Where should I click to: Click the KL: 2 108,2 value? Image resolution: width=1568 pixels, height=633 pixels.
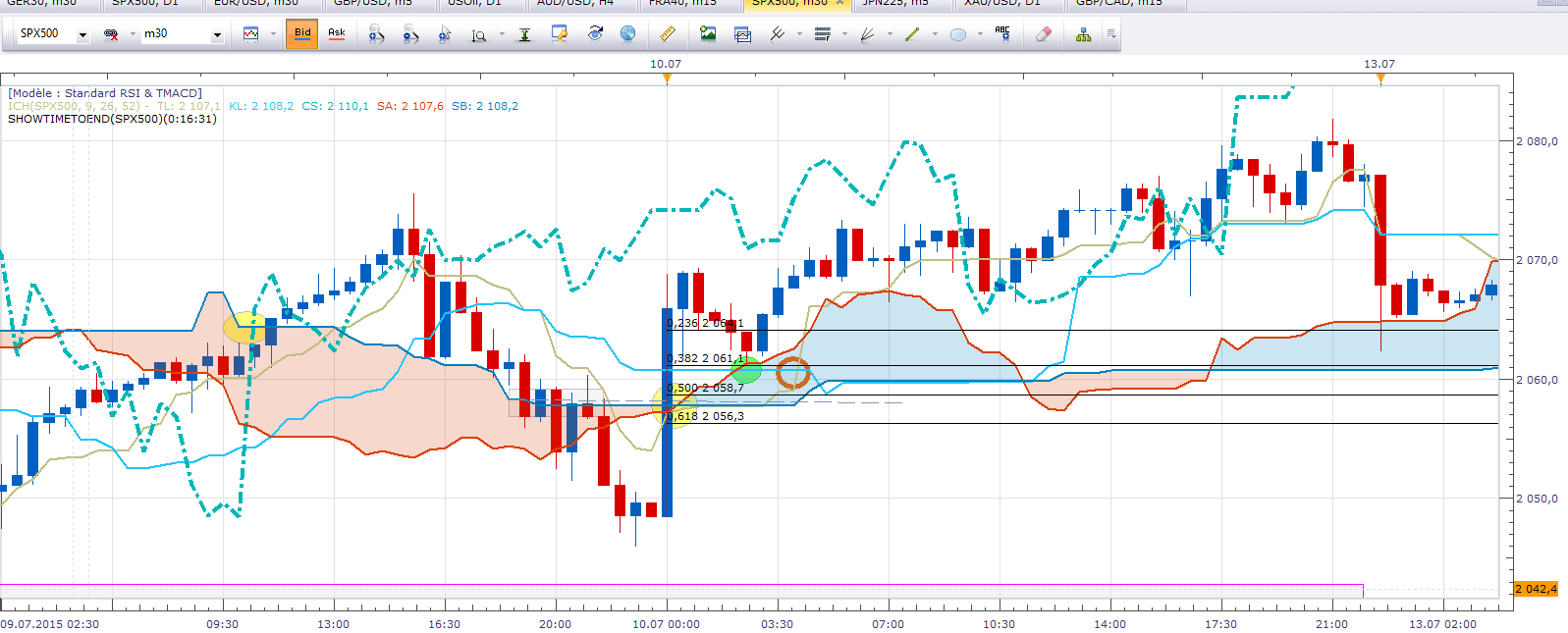click(x=261, y=106)
